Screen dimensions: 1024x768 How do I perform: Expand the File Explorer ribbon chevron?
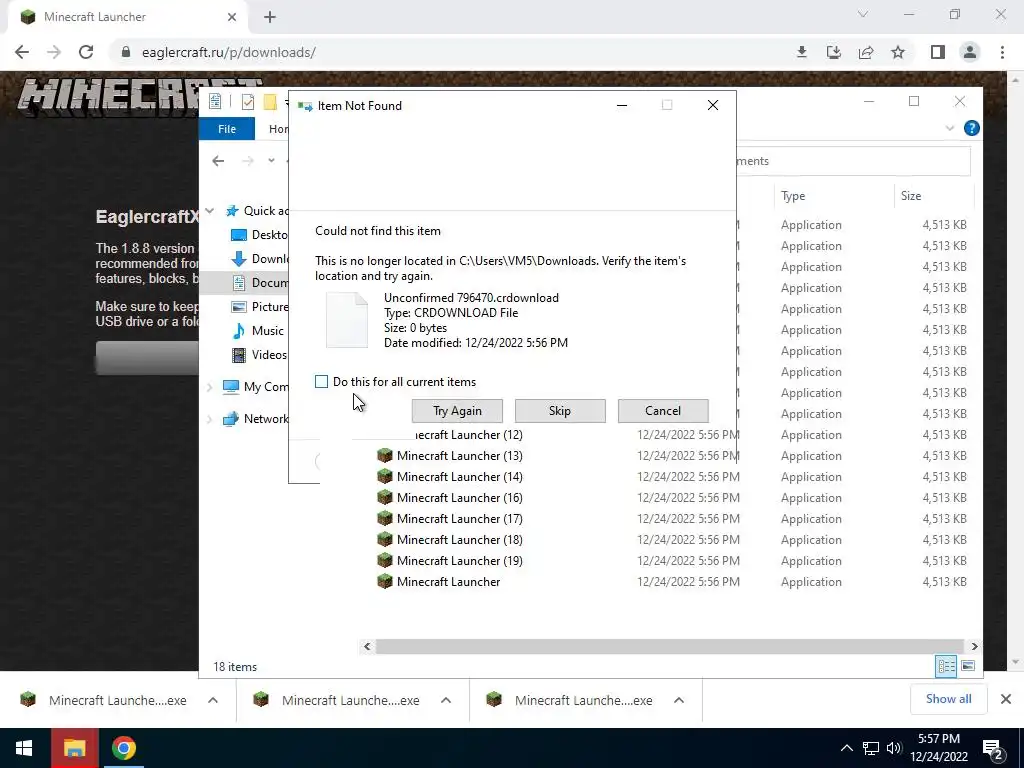click(950, 128)
